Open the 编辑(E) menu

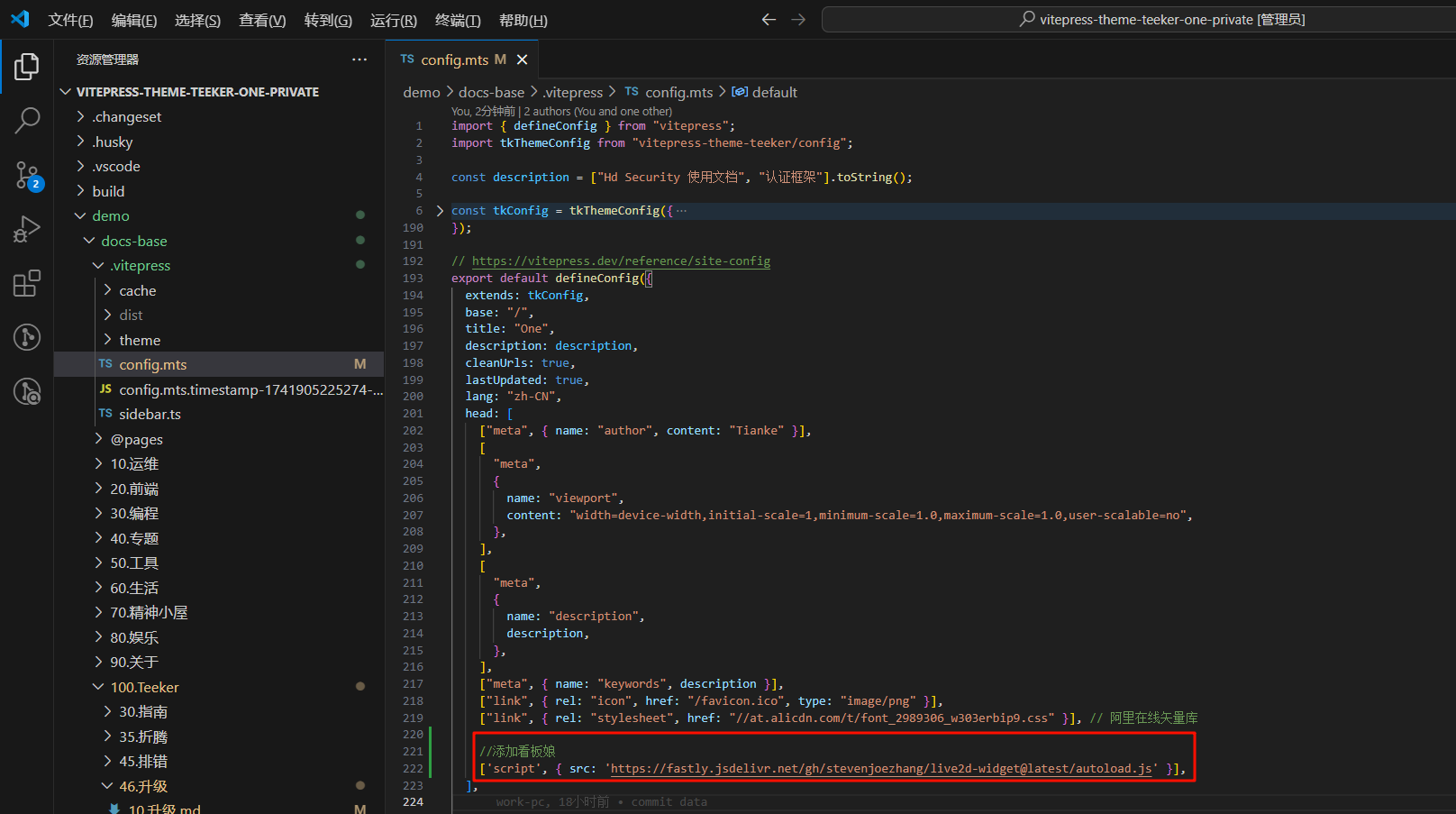click(x=133, y=20)
